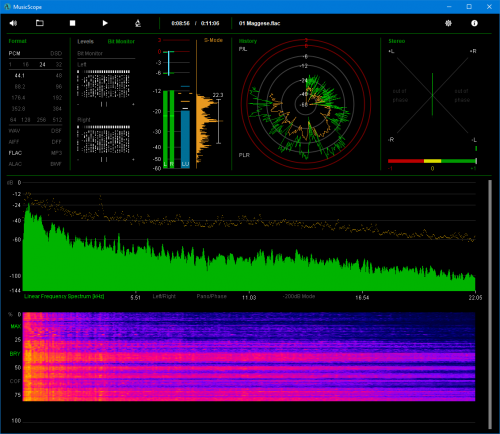Start playback with the play button
Screen dimensions: 500x434
coord(105,23)
